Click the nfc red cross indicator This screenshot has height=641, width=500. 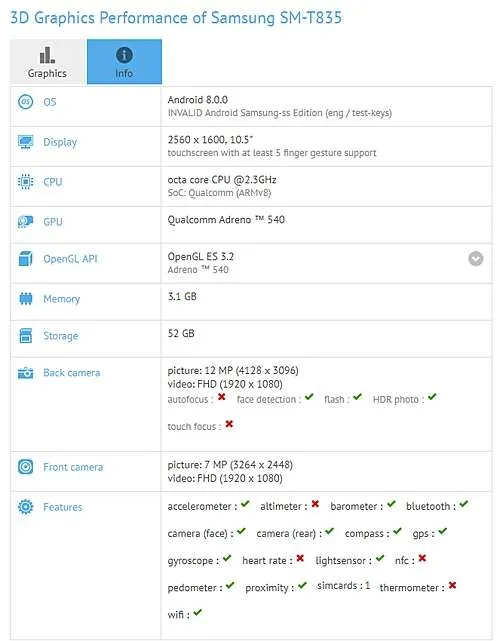[422, 558]
